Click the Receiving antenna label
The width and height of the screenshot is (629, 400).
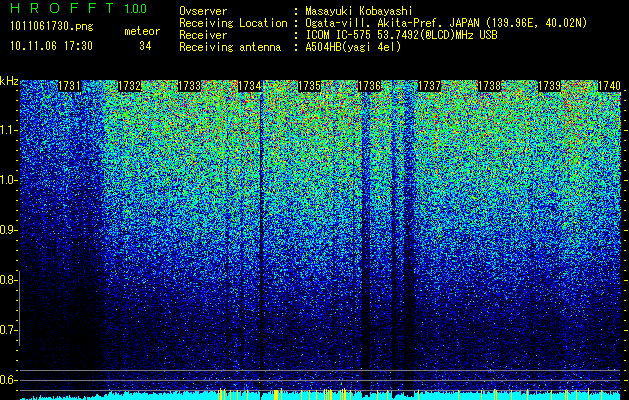[230, 47]
